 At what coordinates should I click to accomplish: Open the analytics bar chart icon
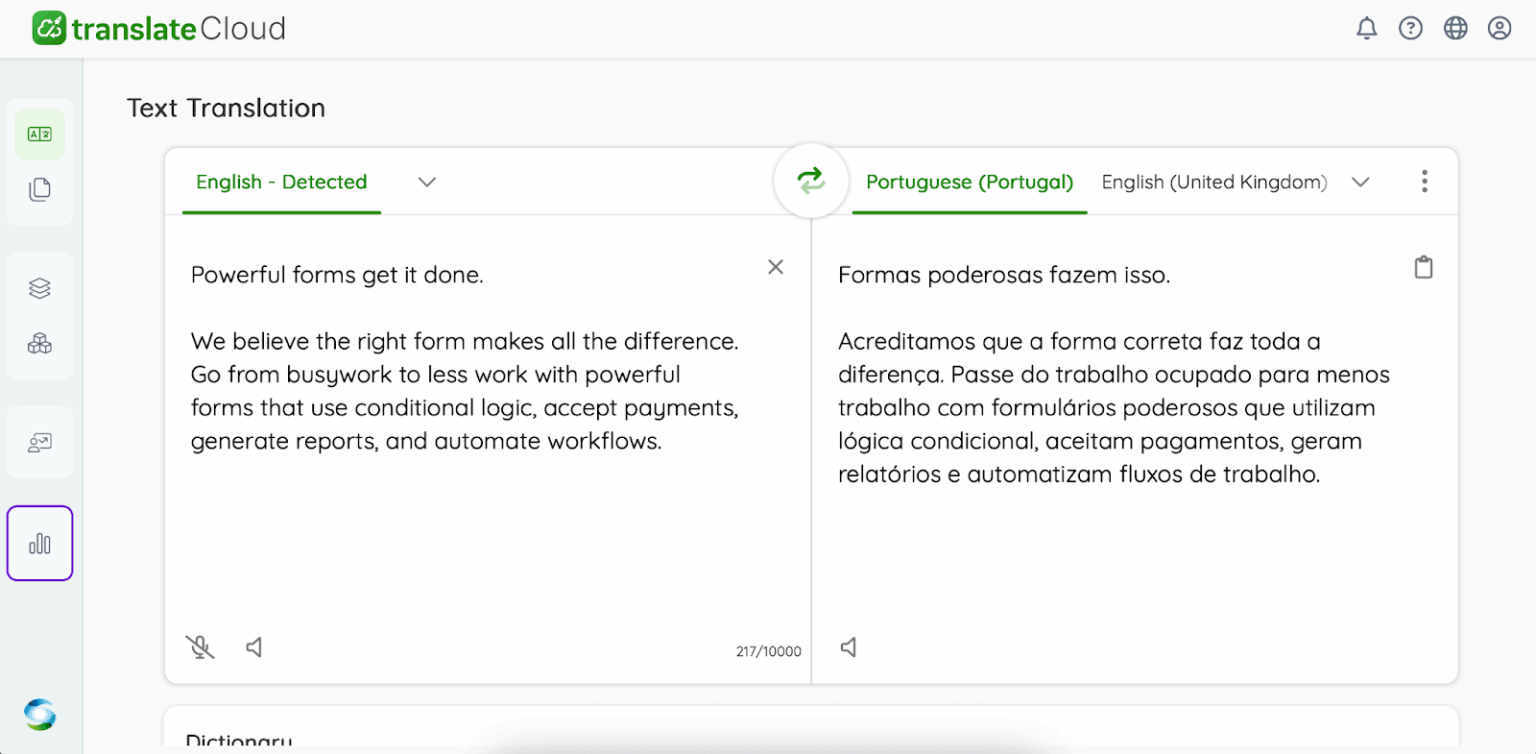click(x=40, y=543)
